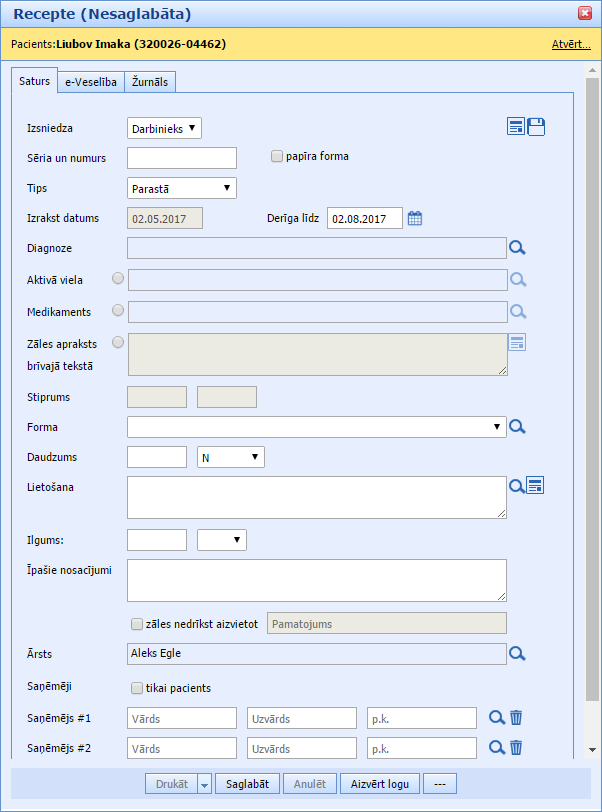Expand the Izsniedza Darbinieks dropdown

tap(165, 128)
